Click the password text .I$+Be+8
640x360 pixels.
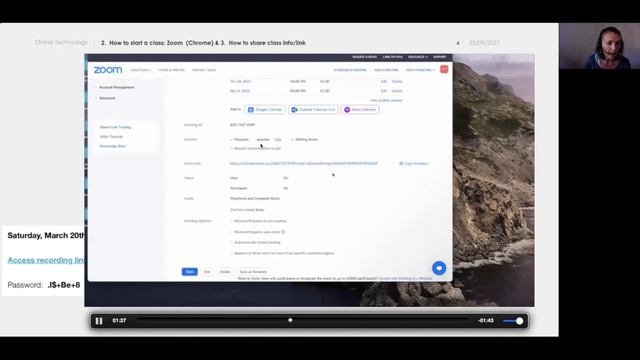tap(64, 285)
